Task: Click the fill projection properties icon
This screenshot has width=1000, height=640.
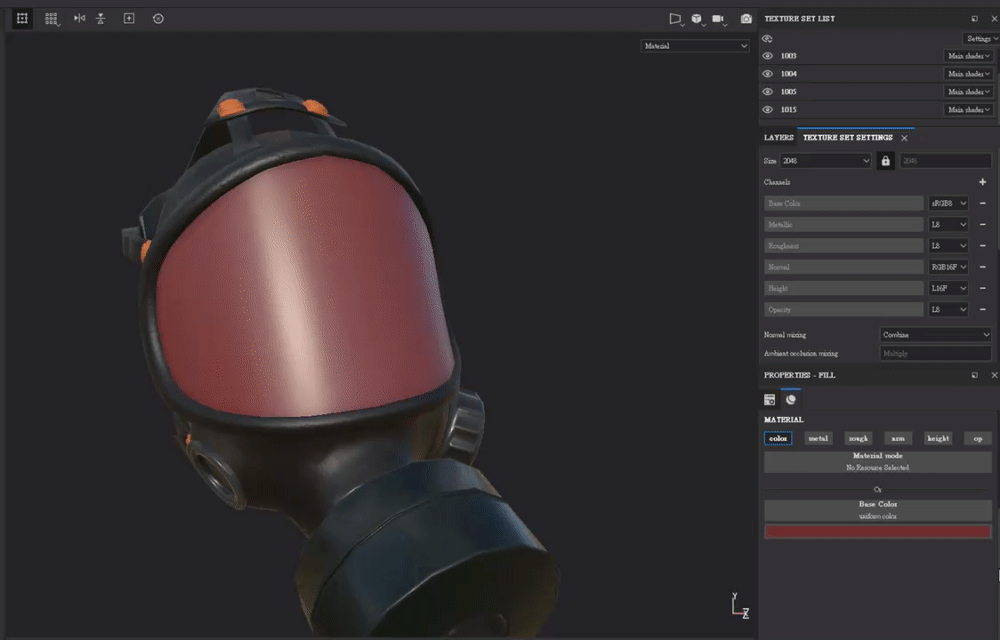Action: pyautogui.click(x=770, y=400)
